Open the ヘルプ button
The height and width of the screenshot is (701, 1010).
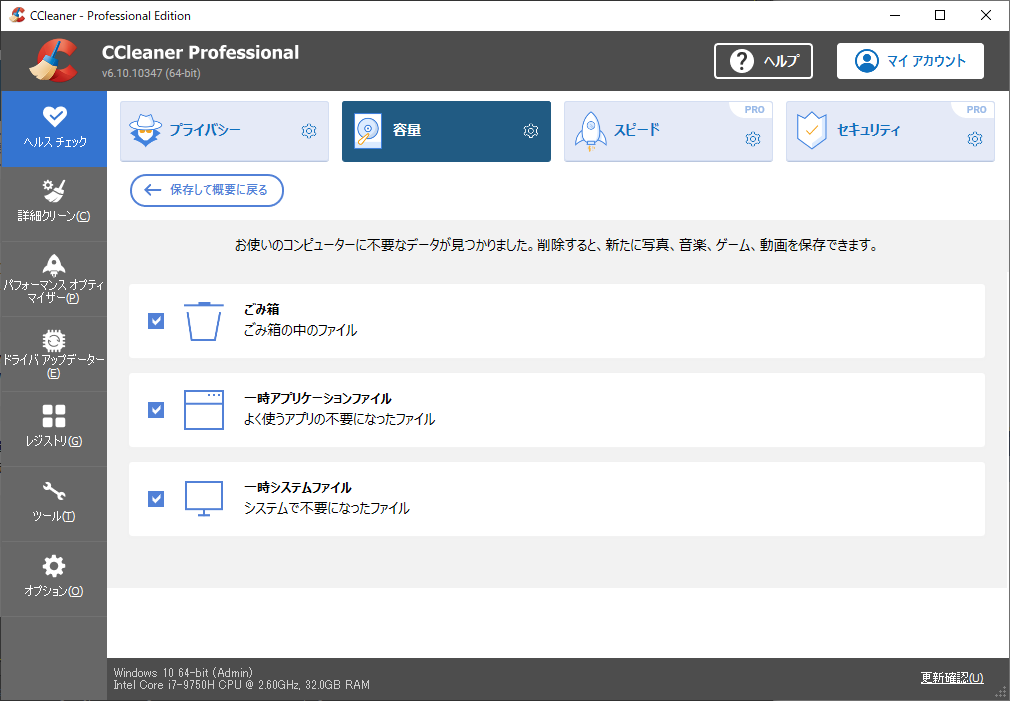pyautogui.click(x=763, y=61)
